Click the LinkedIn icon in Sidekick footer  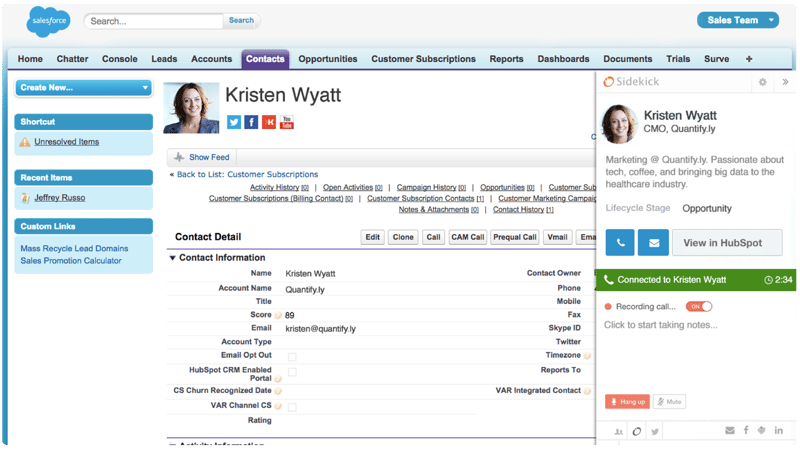[x=779, y=430]
